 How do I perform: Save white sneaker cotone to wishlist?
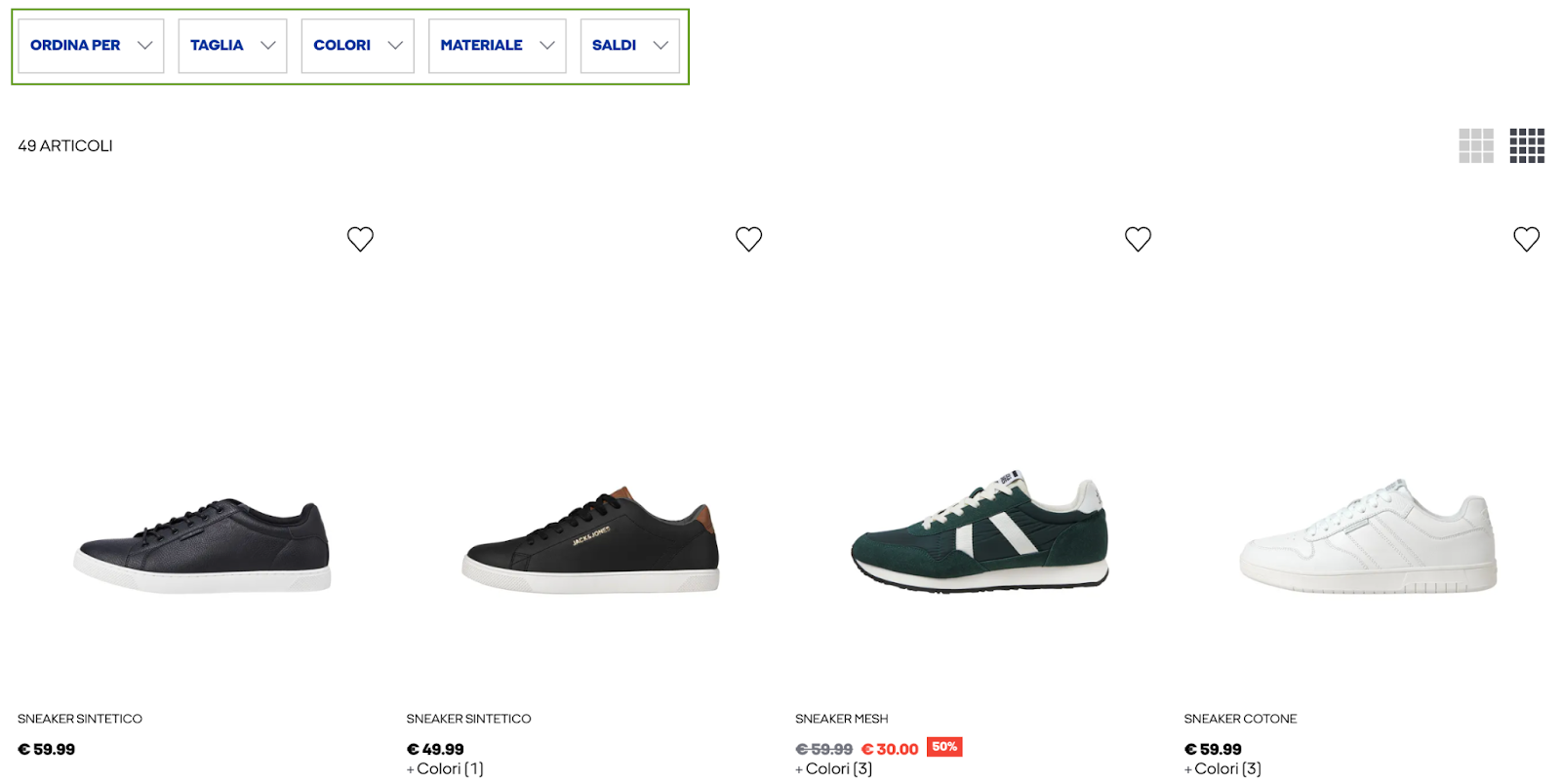[1526, 239]
